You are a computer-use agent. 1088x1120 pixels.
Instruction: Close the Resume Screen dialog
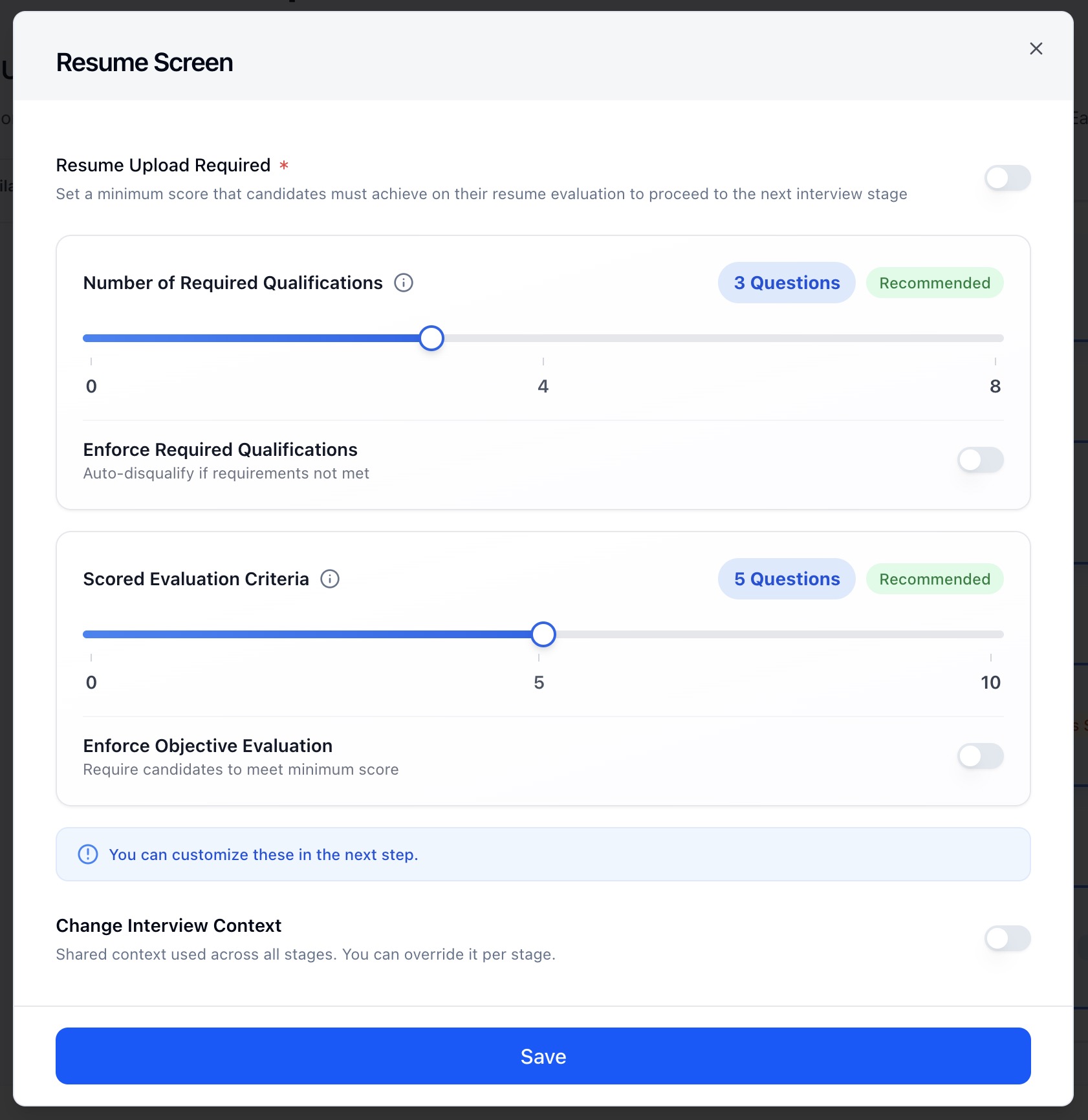point(1036,48)
